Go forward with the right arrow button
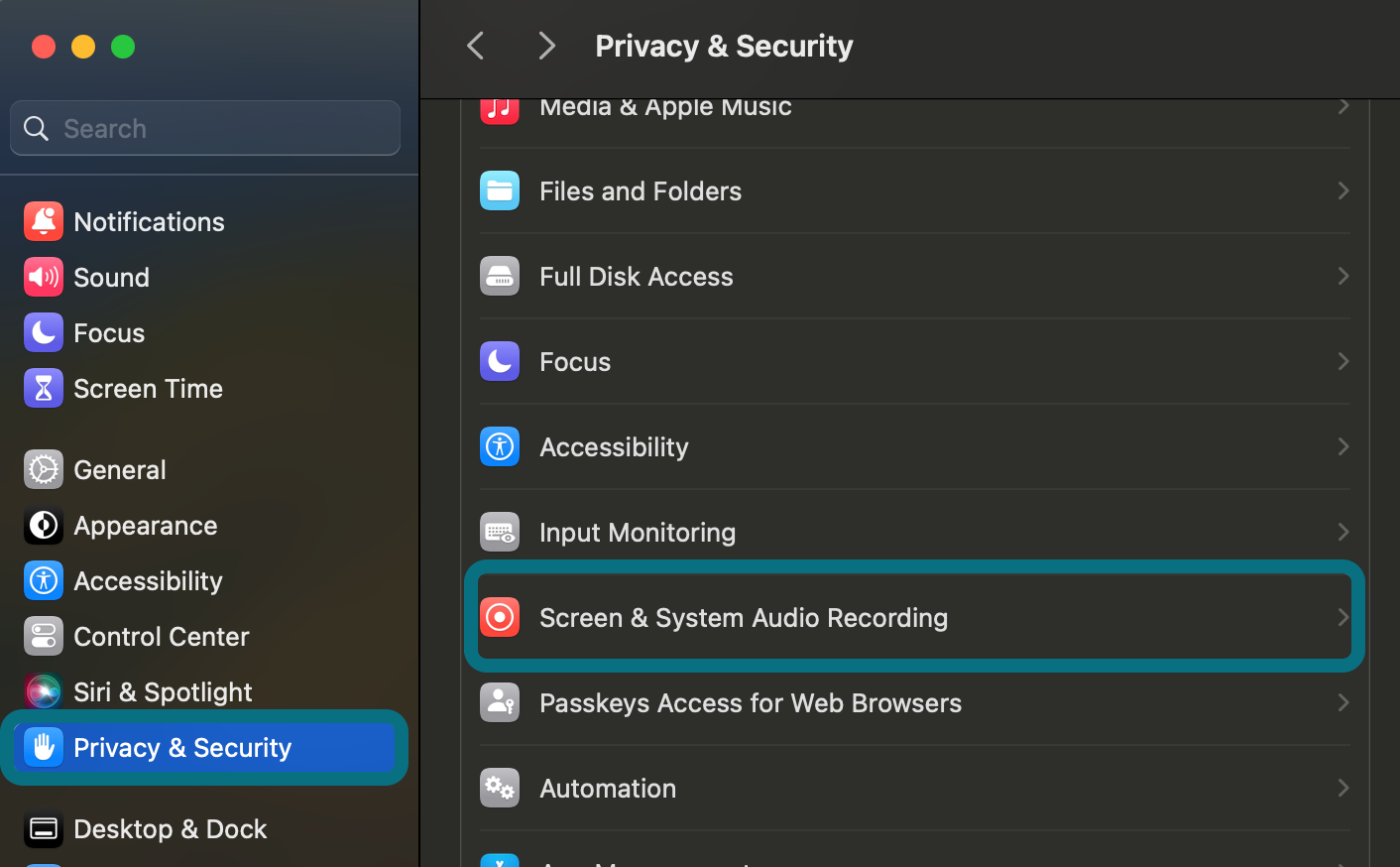1400x867 pixels. click(546, 46)
